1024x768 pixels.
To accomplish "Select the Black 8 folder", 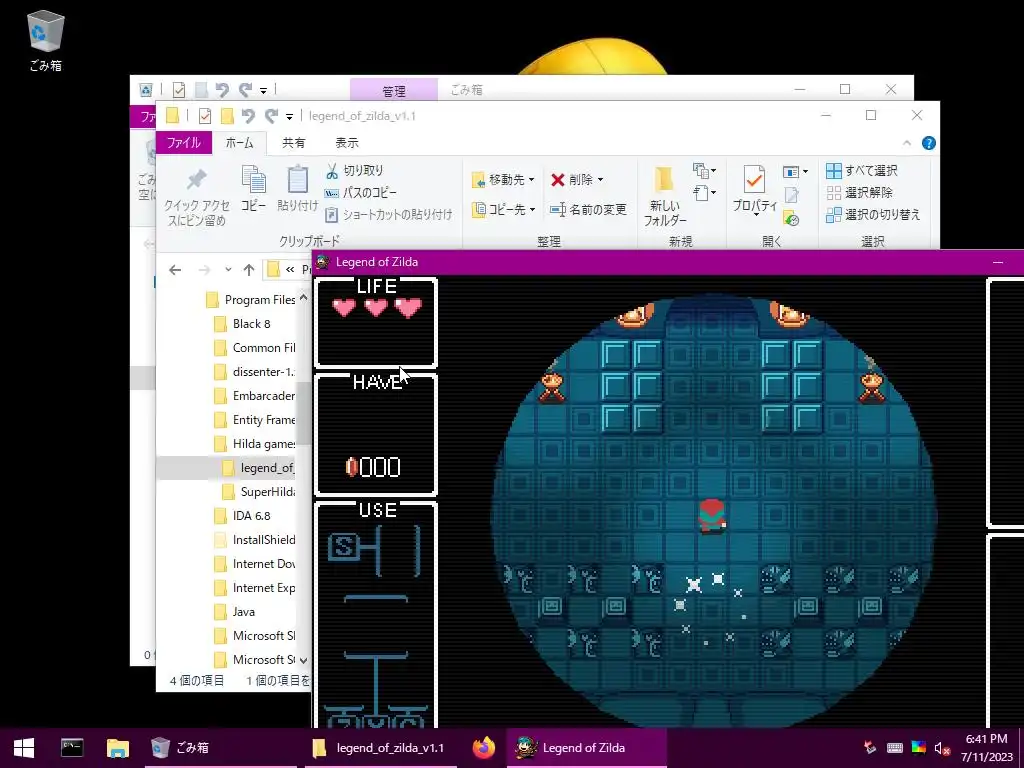I will [x=242, y=324].
